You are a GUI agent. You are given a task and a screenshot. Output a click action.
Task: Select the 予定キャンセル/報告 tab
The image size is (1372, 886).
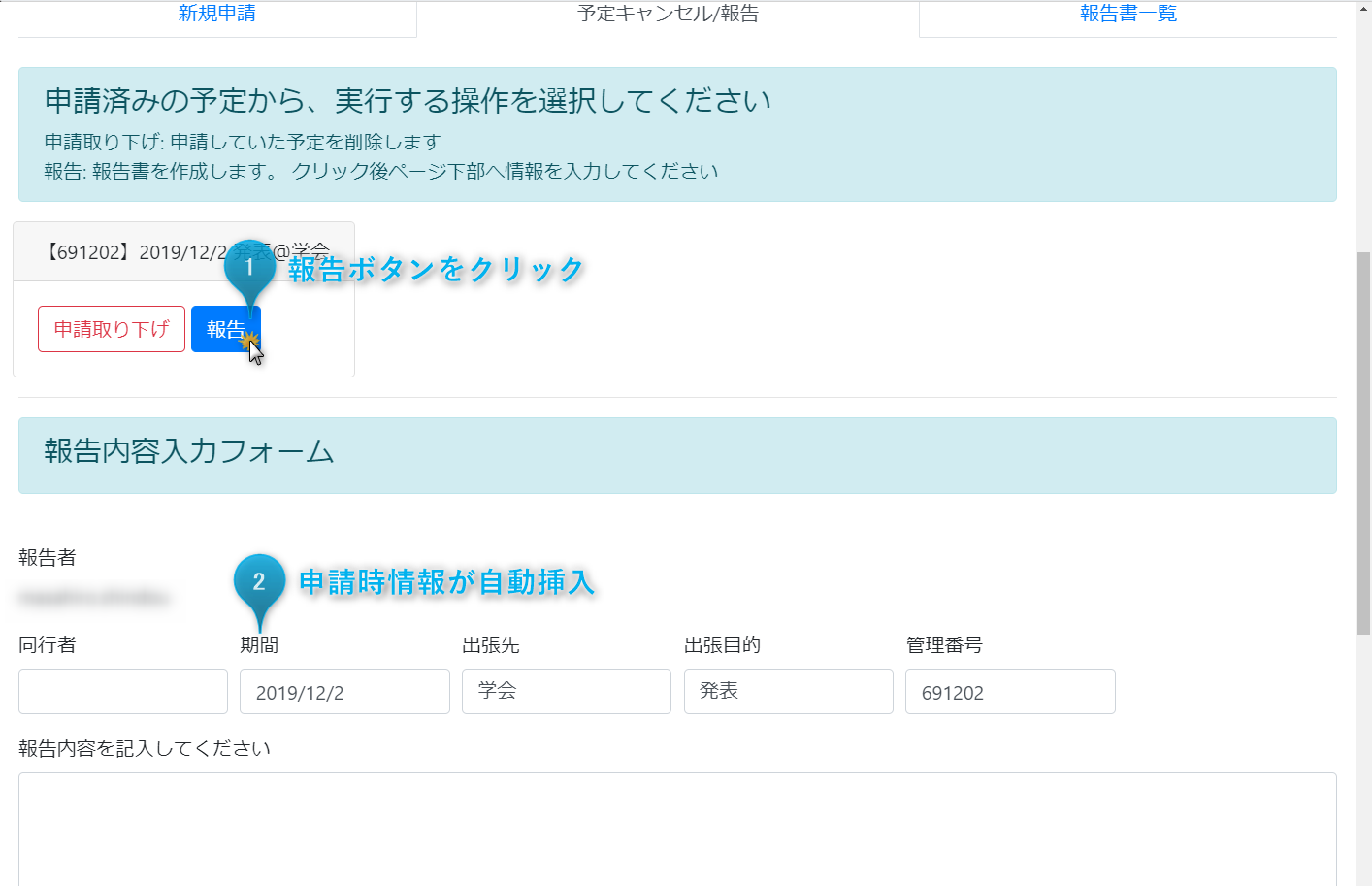668,14
